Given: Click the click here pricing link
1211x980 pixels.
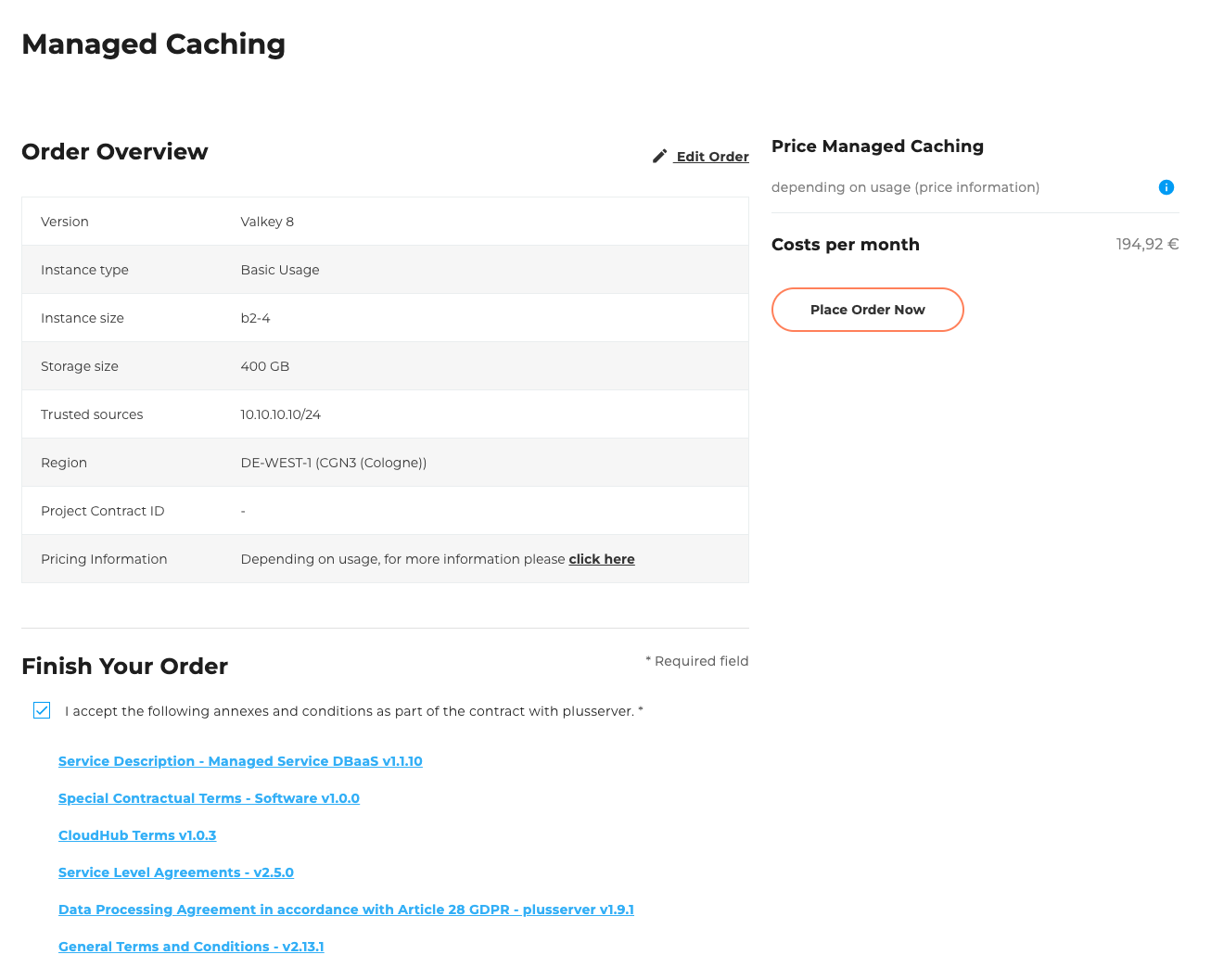Looking at the screenshot, I should pos(602,559).
